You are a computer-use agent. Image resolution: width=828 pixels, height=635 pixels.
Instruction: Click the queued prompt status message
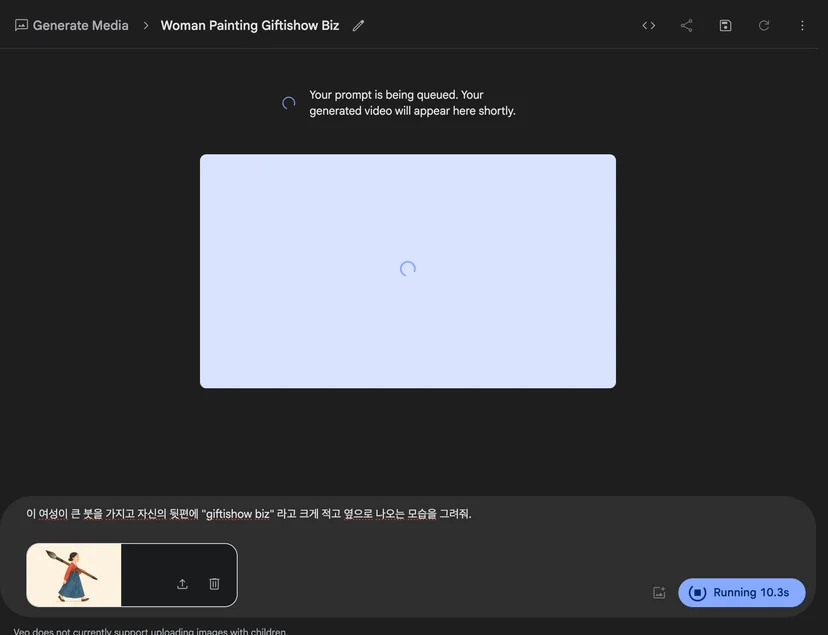pyautogui.click(x=412, y=103)
